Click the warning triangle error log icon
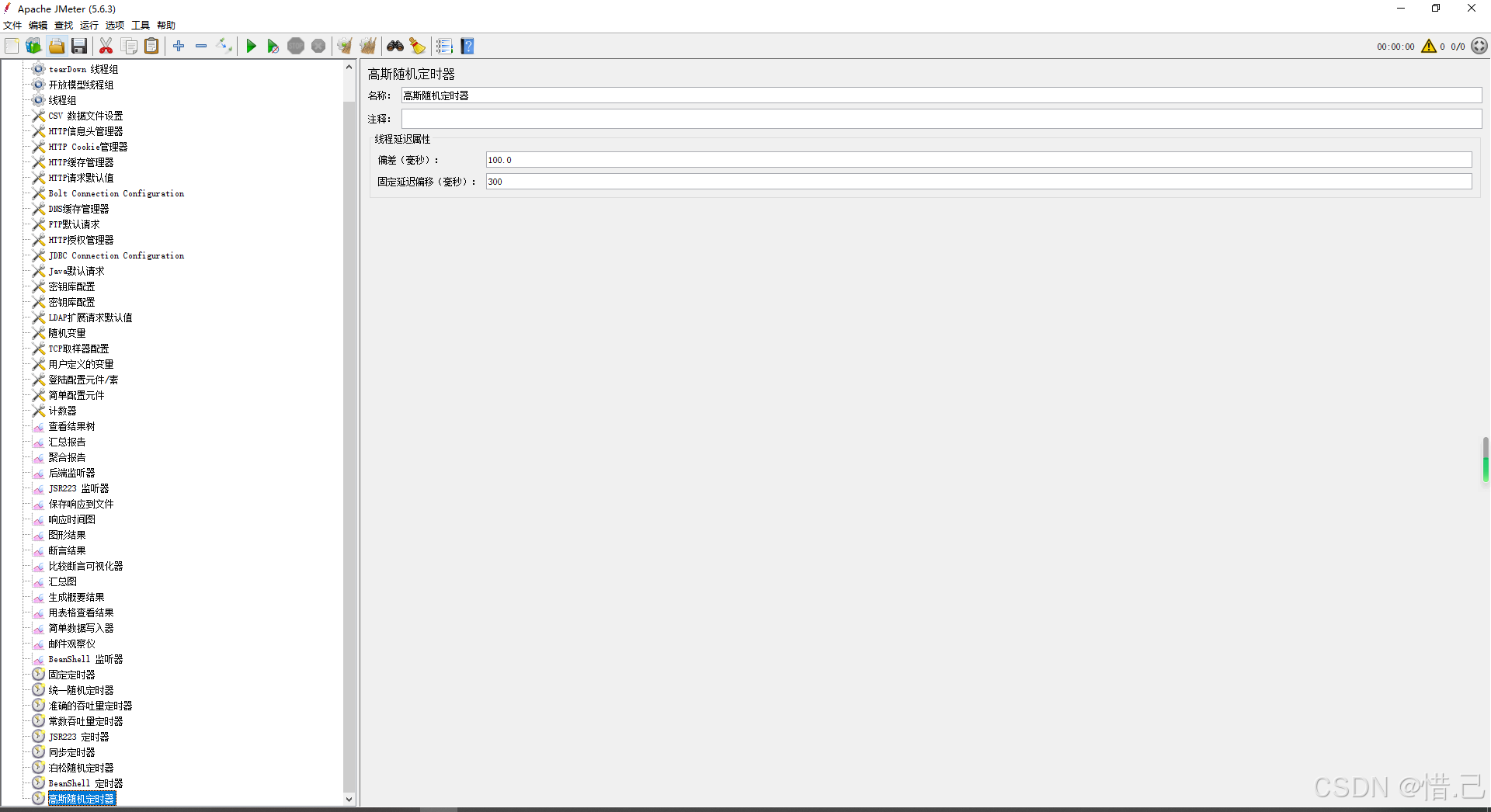Viewport: 1491px width, 812px height. [1429, 47]
